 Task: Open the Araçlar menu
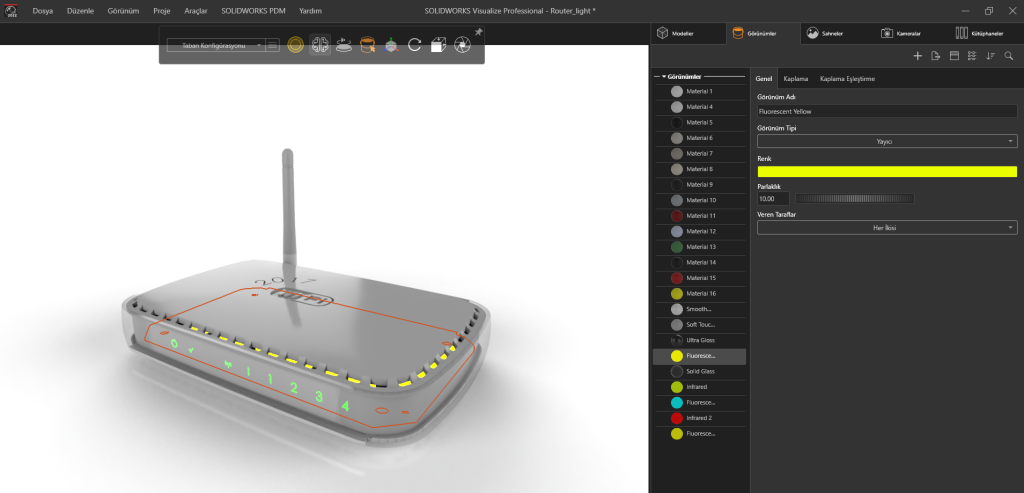click(x=194, y=10)
